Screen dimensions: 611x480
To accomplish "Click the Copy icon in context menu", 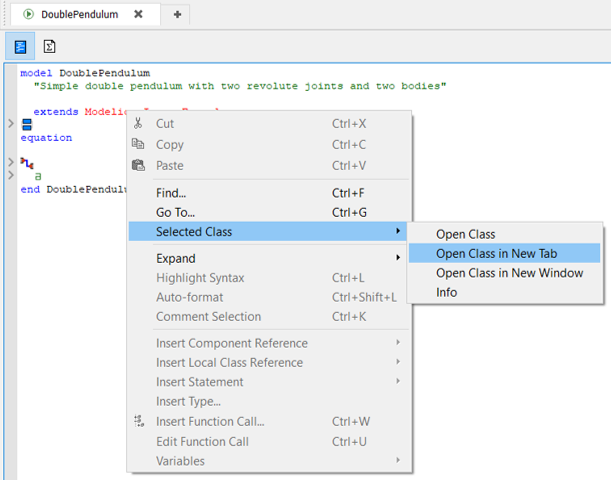I will (x=138, y=144).
